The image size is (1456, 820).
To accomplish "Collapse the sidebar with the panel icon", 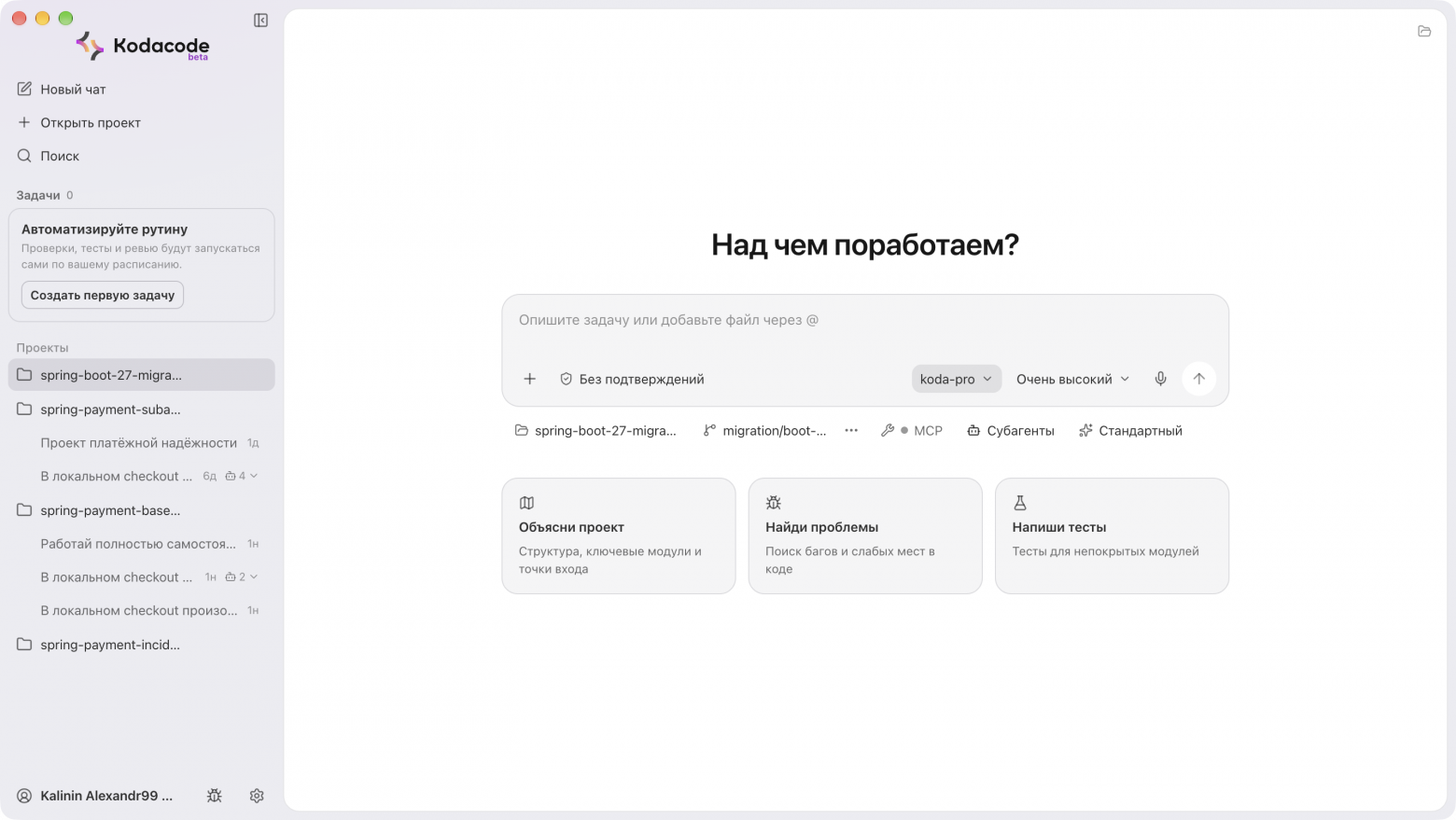I will [260, 21].
